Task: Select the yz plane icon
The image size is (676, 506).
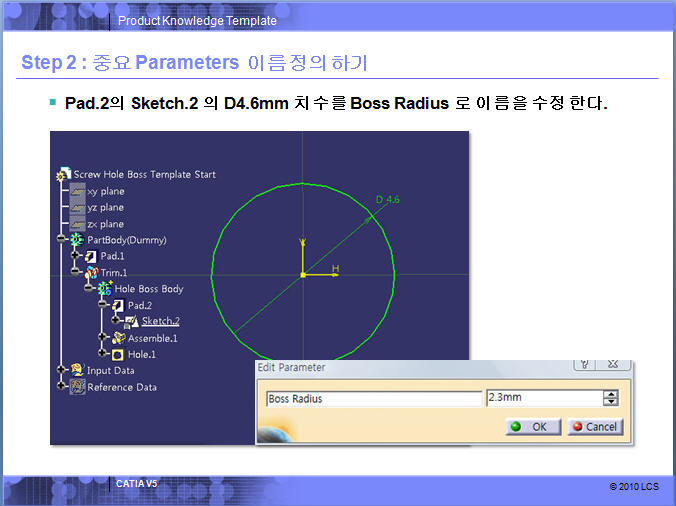Action: pyautogui.click(x=78, y=207)
